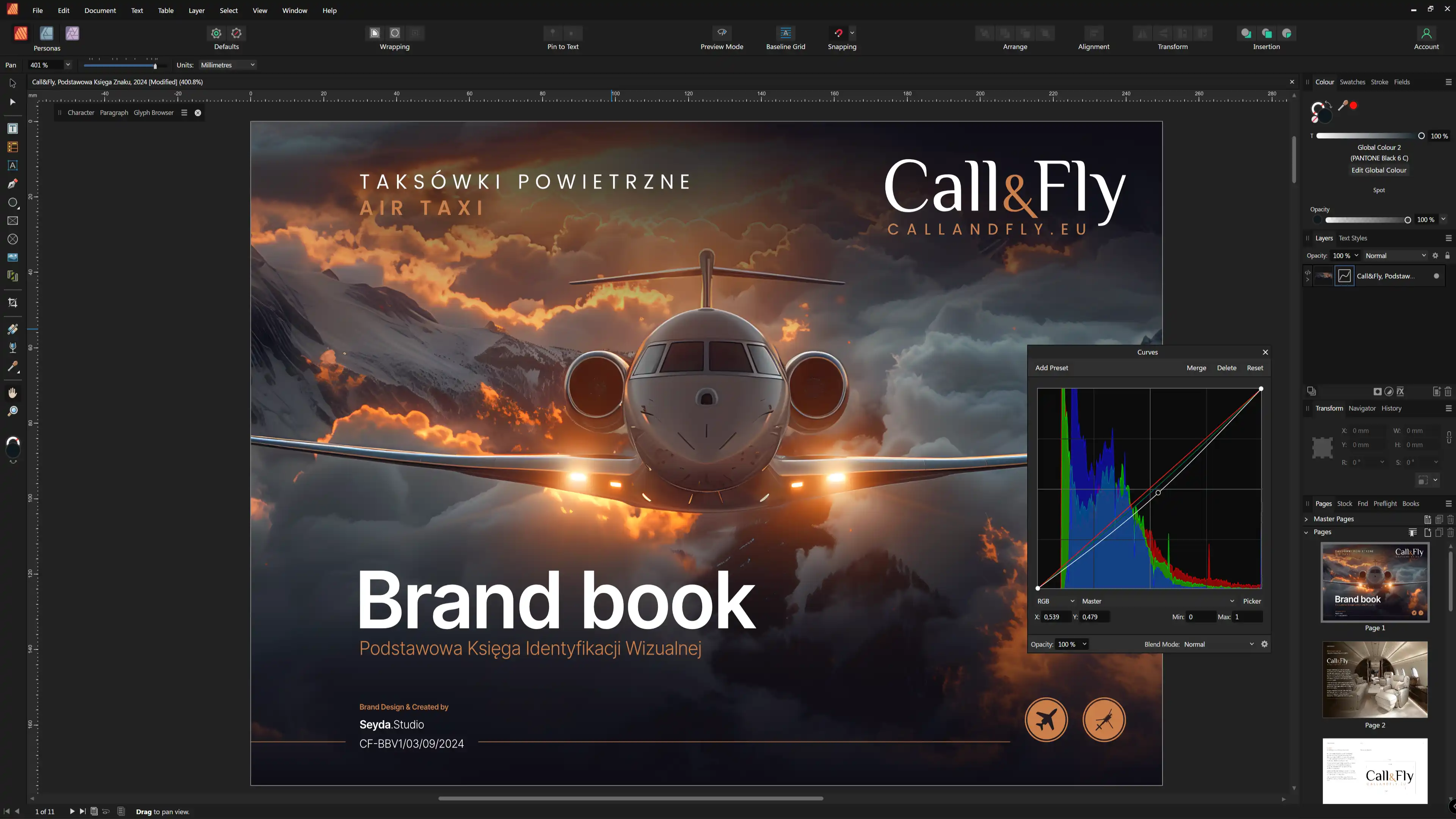
Task: Switch to the Text Styles tab
Action: pyautogui.click(x=1352, y=238)
